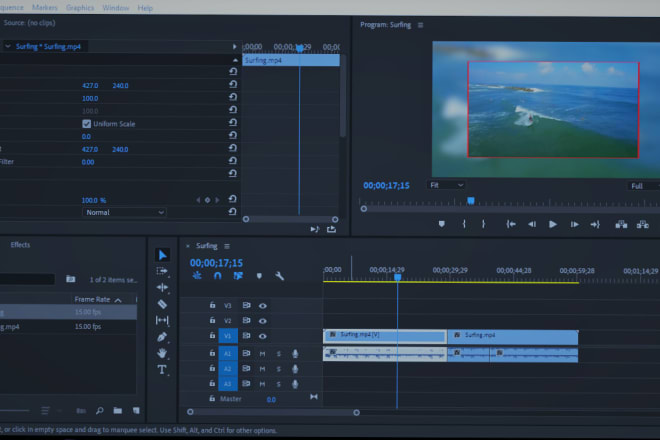
Task: Add marker in Surfing timeline
Action: 259,276
